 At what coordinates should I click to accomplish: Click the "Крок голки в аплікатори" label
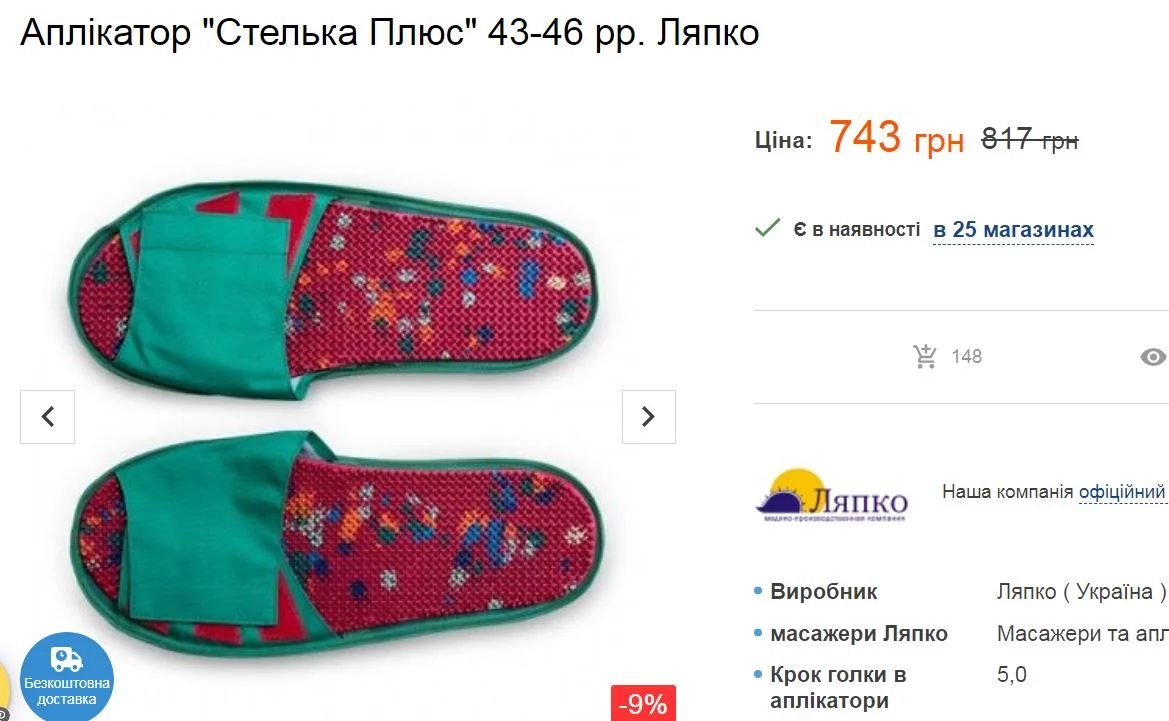(x=838, y=687)
